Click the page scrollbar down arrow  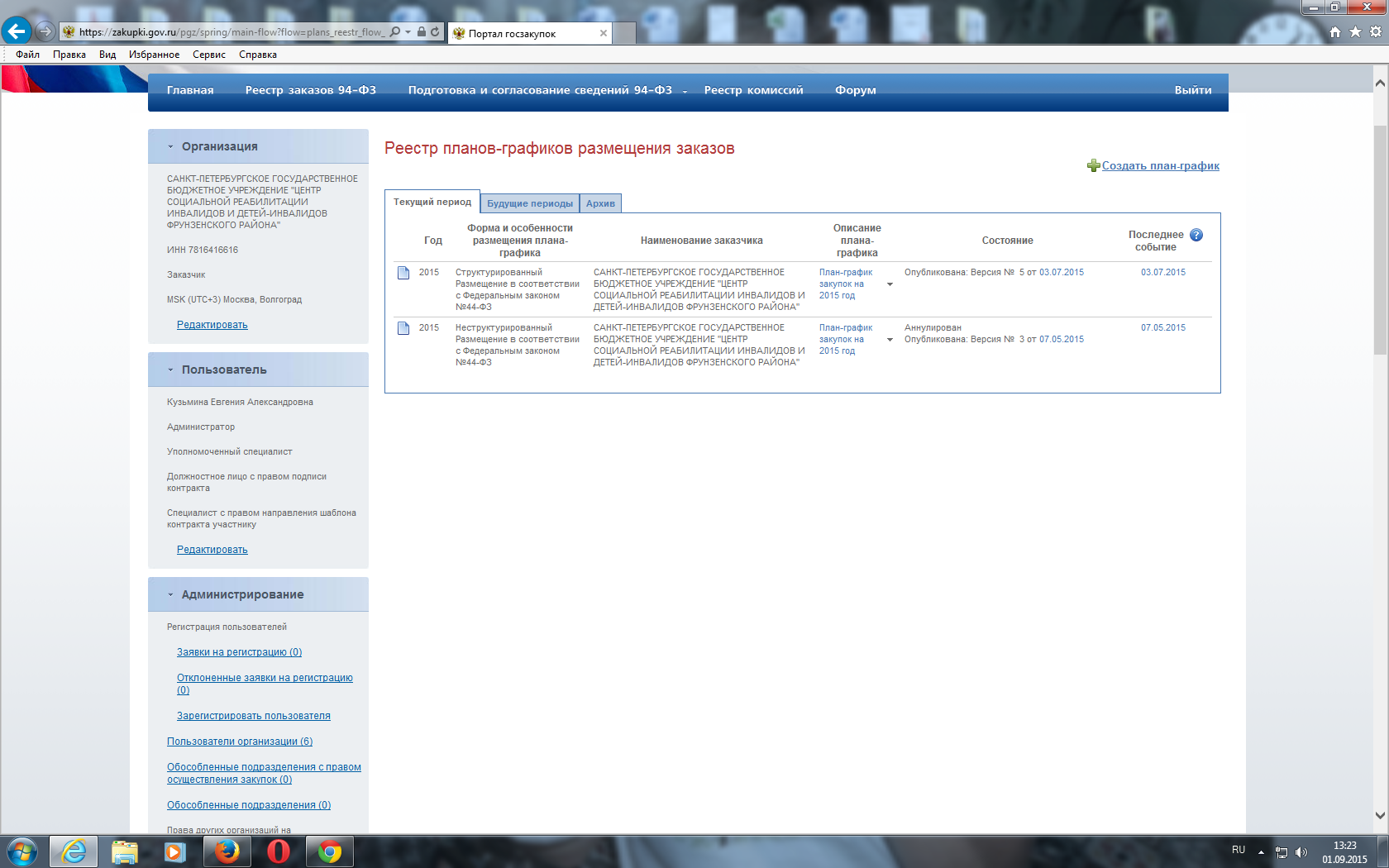(x=1380, y=815)
